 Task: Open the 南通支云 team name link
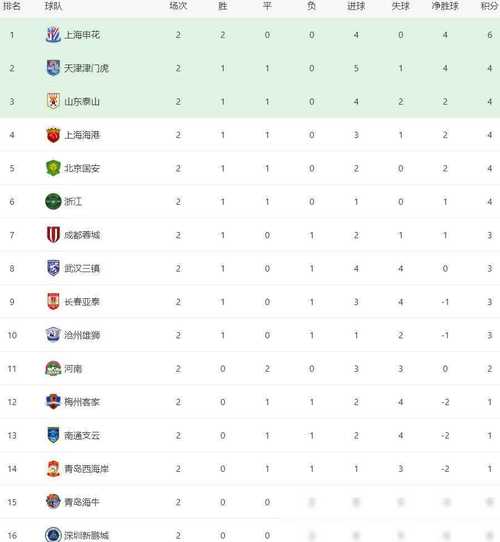click(82, 436)
